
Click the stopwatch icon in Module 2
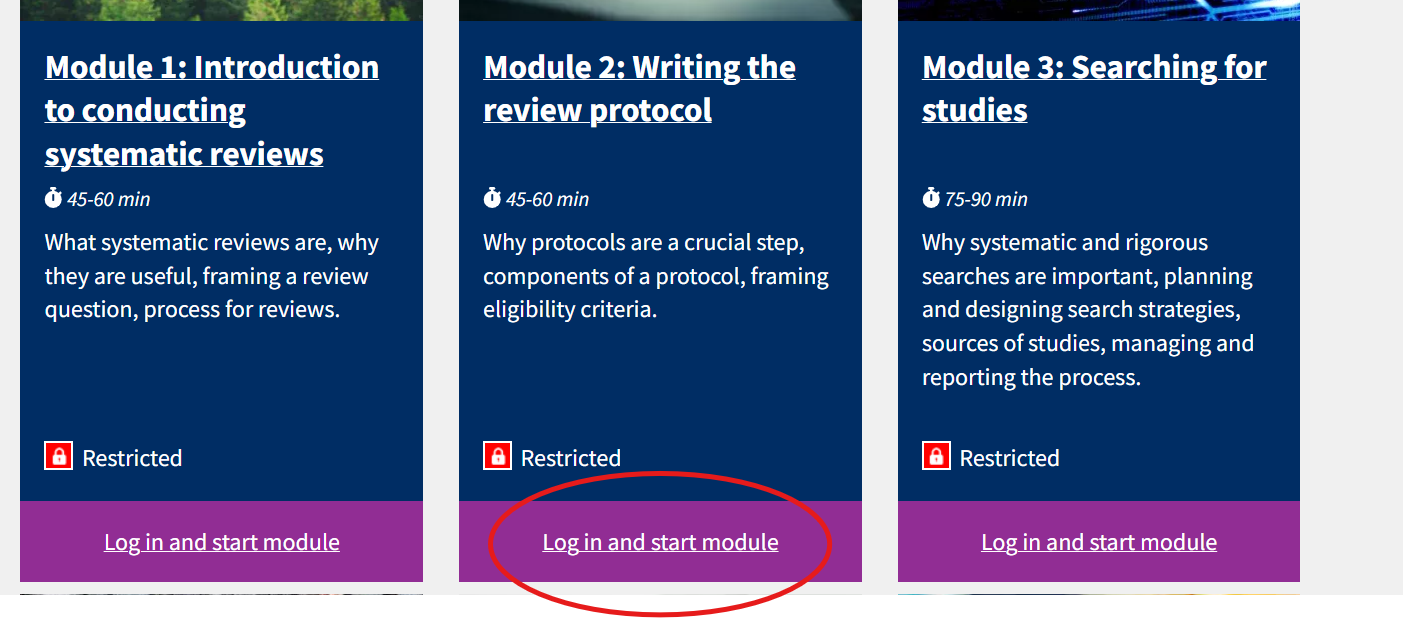coord(492,198)
